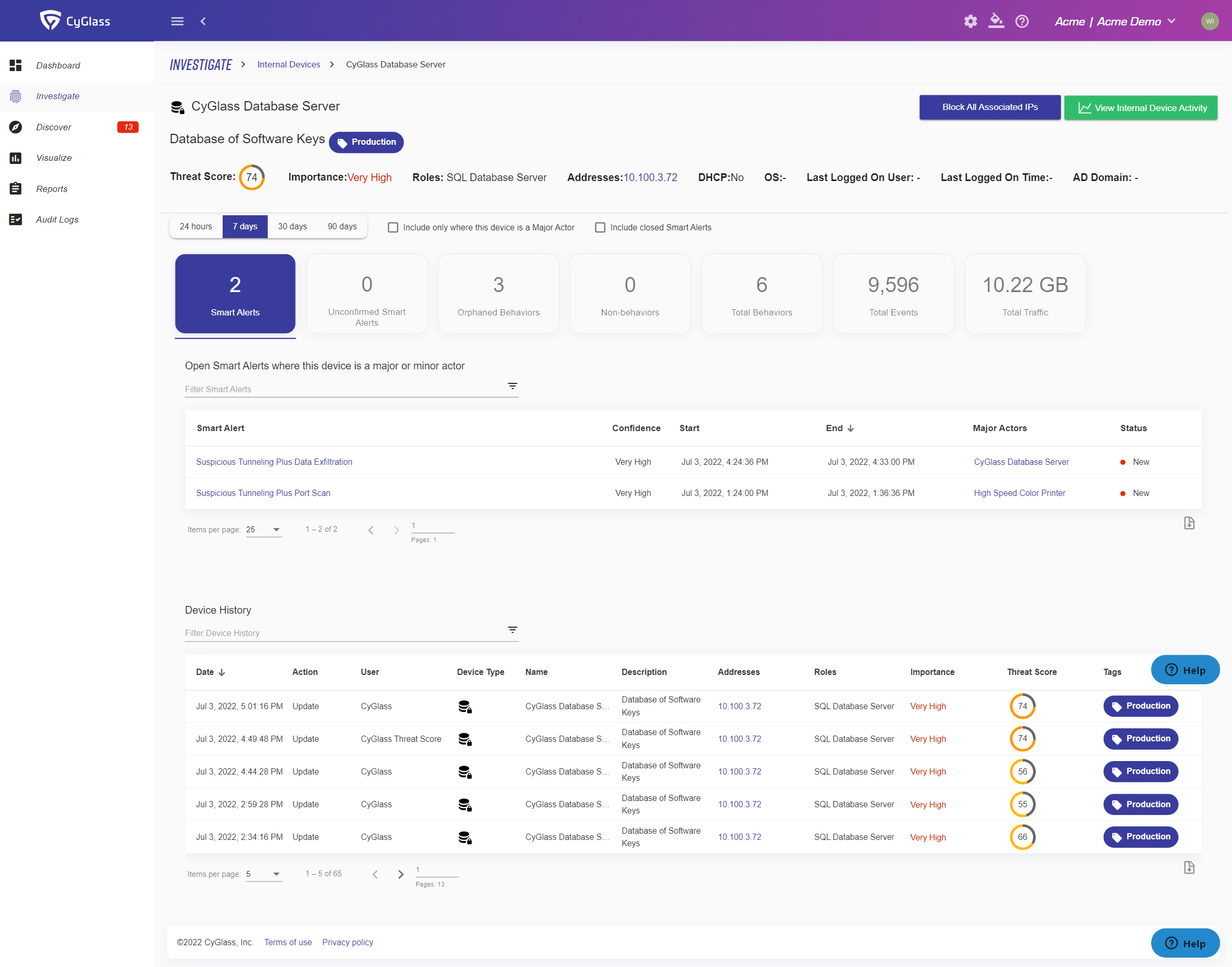Click the CyGlass logo
Image resolution: width=1232 pixels, height=967 pixels.
pos(75,21)
